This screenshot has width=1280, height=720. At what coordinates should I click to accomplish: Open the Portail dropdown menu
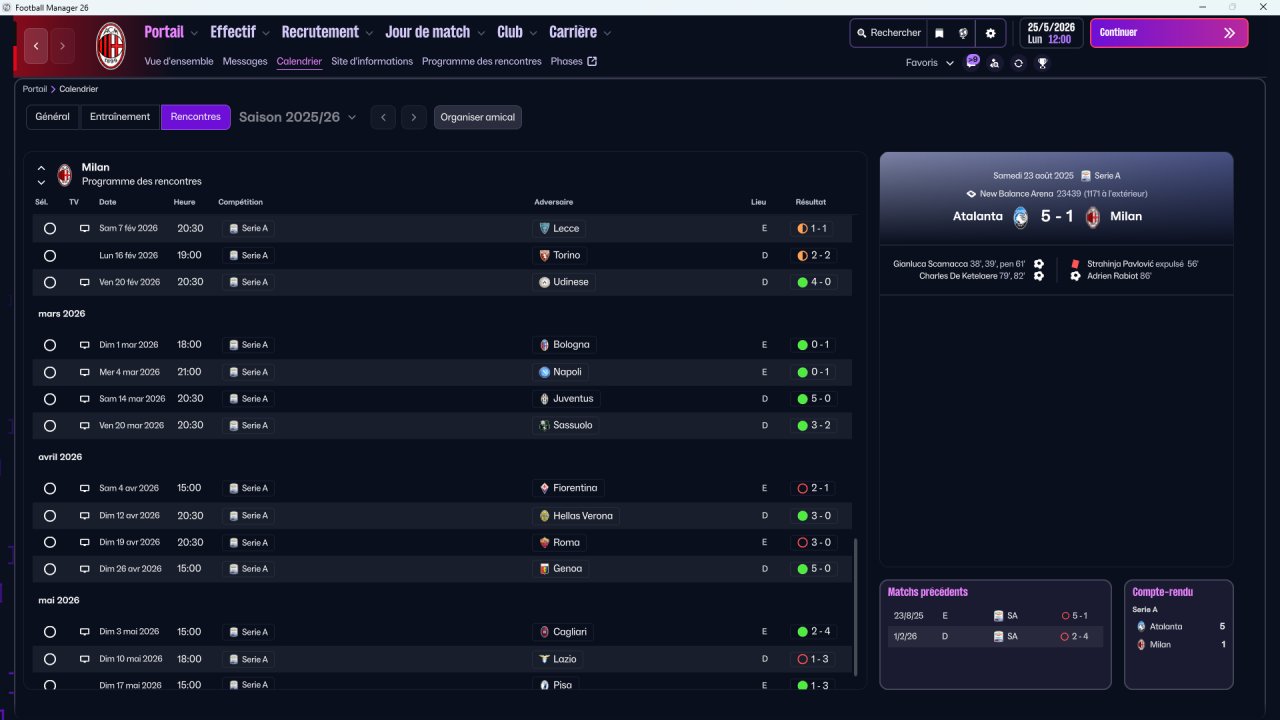171,32
